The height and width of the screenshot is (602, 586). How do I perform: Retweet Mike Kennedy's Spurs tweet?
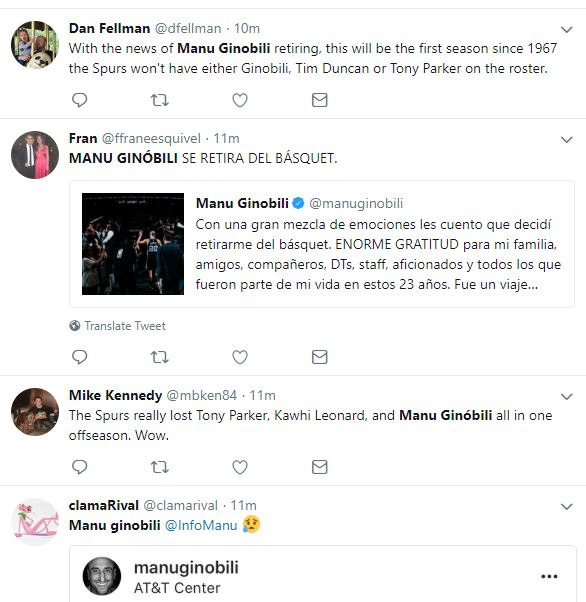click(159, 467)
